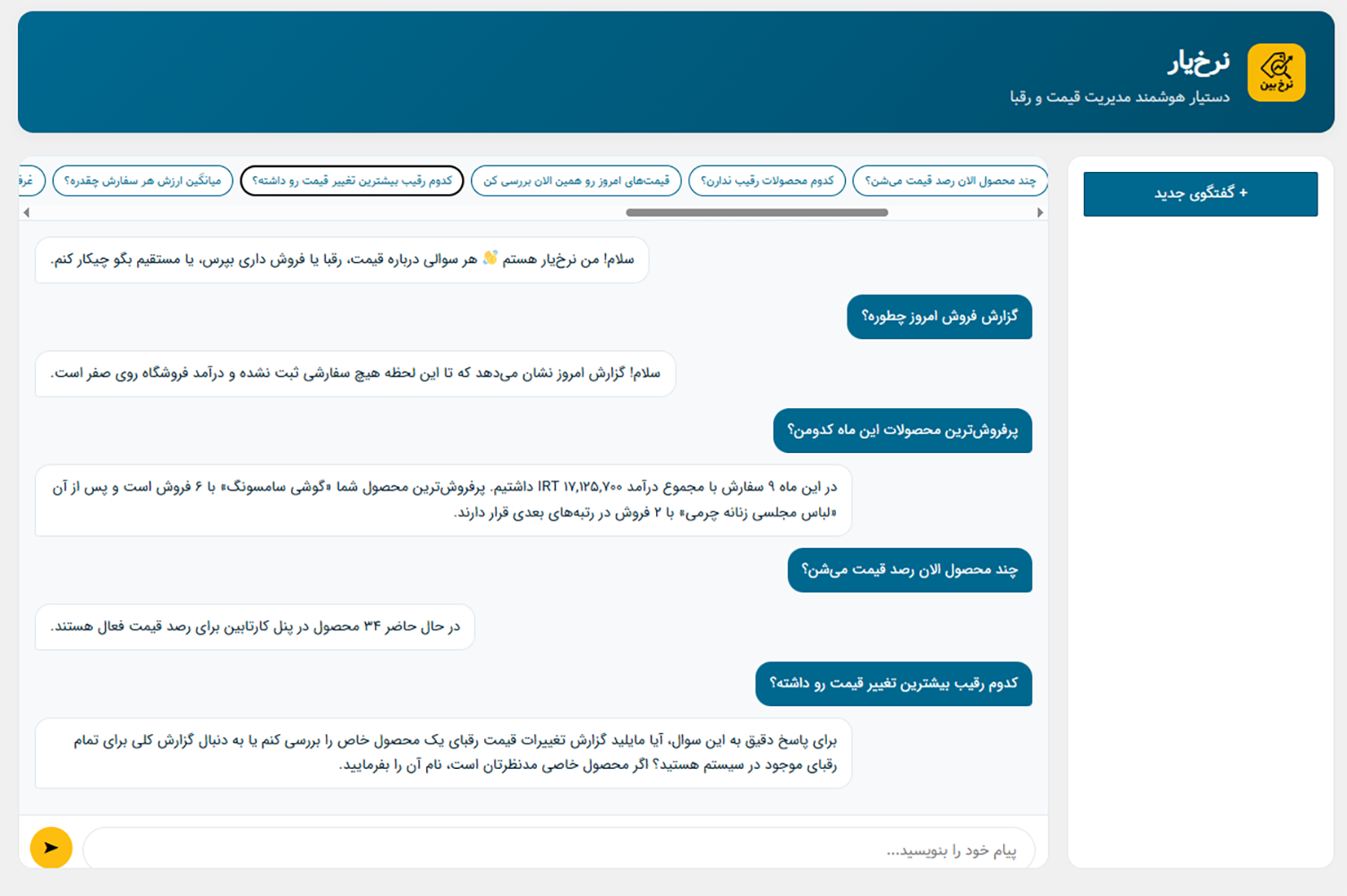Select suggestion کدوم محصولات رقیب ندارن؟
The width and height of the screenshot is (1347, 896).
click(x=767, y=181)
